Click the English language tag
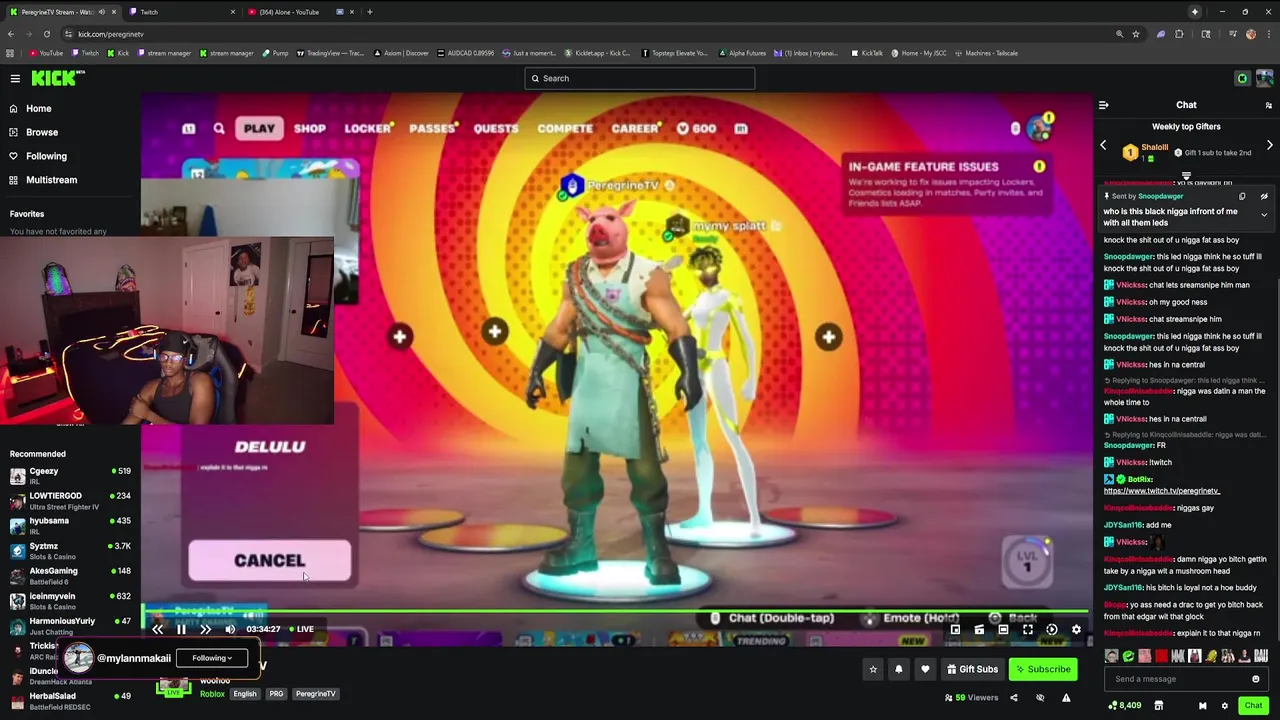This screenshot has height=720, width=1280. click(x=245, y=694)
